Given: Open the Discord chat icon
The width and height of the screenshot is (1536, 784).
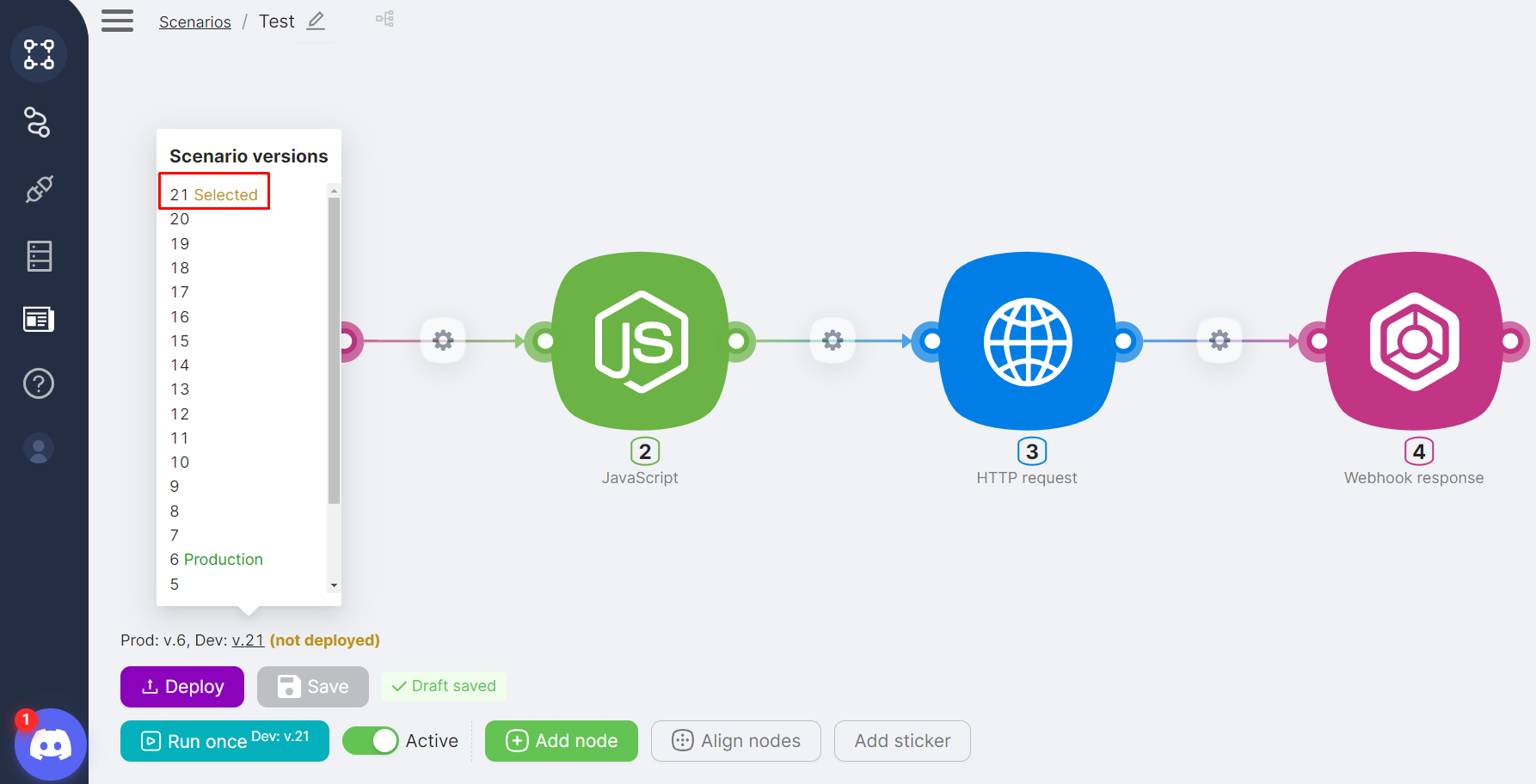Looking at the screenshot, I should click(51, 744).
